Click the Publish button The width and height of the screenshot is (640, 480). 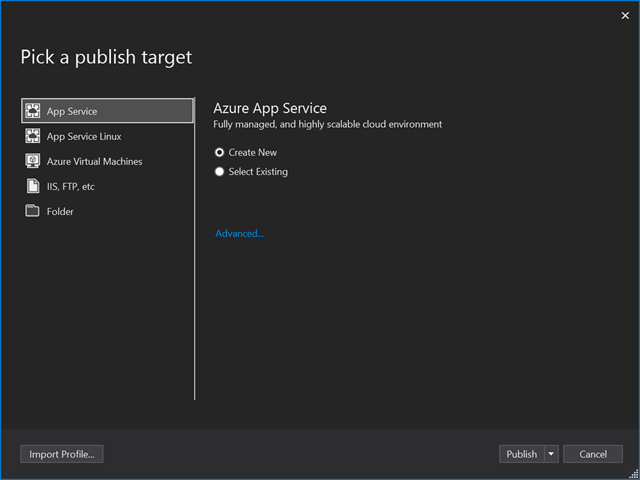tap(522, 454)
